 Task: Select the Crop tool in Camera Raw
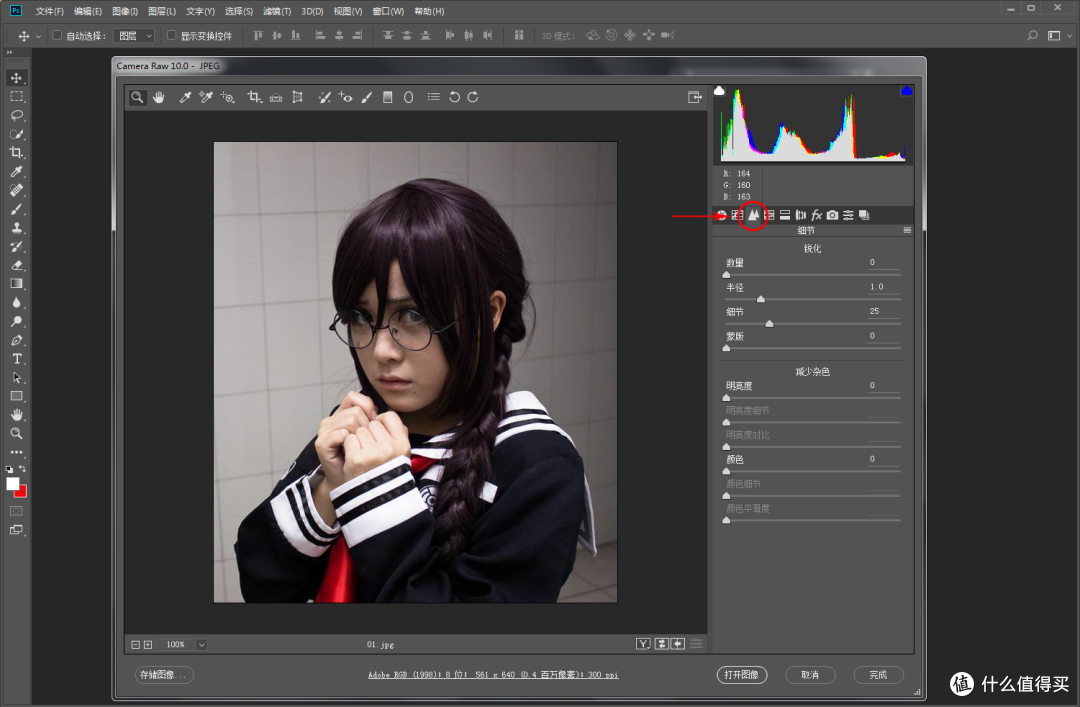(253, 97)
